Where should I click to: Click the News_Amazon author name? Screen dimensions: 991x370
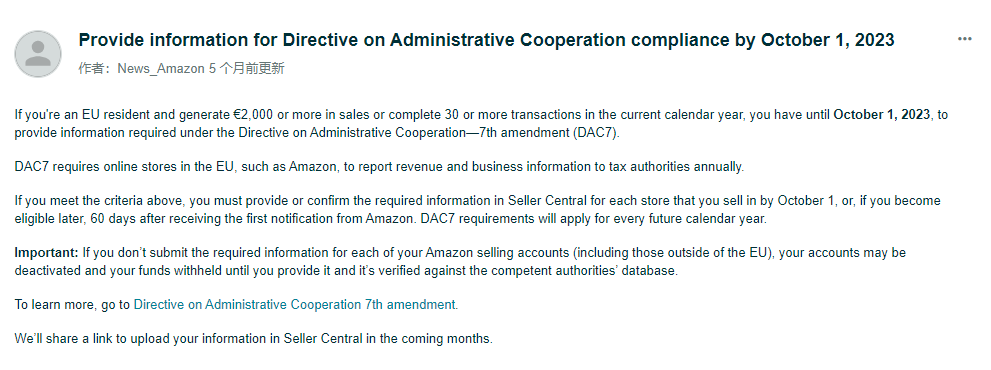coord(161,68)
